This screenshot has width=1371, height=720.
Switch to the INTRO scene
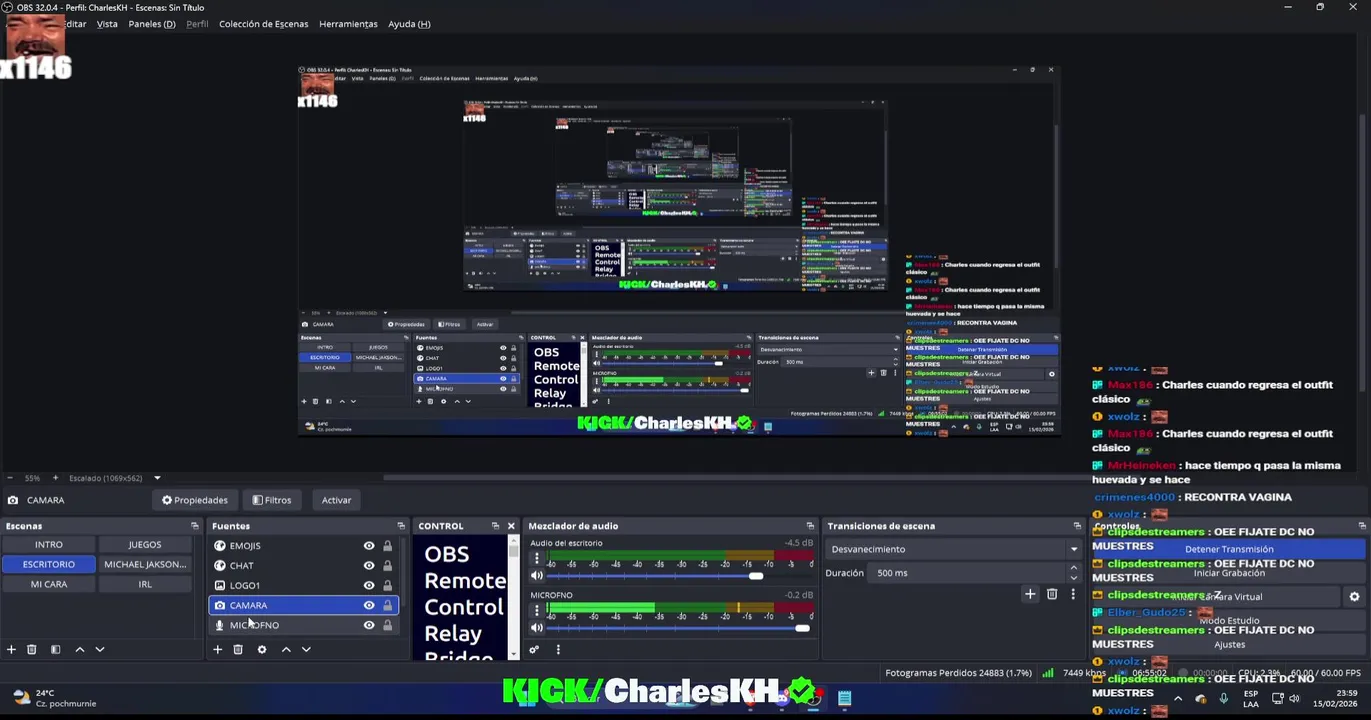[x=49, y=545]
